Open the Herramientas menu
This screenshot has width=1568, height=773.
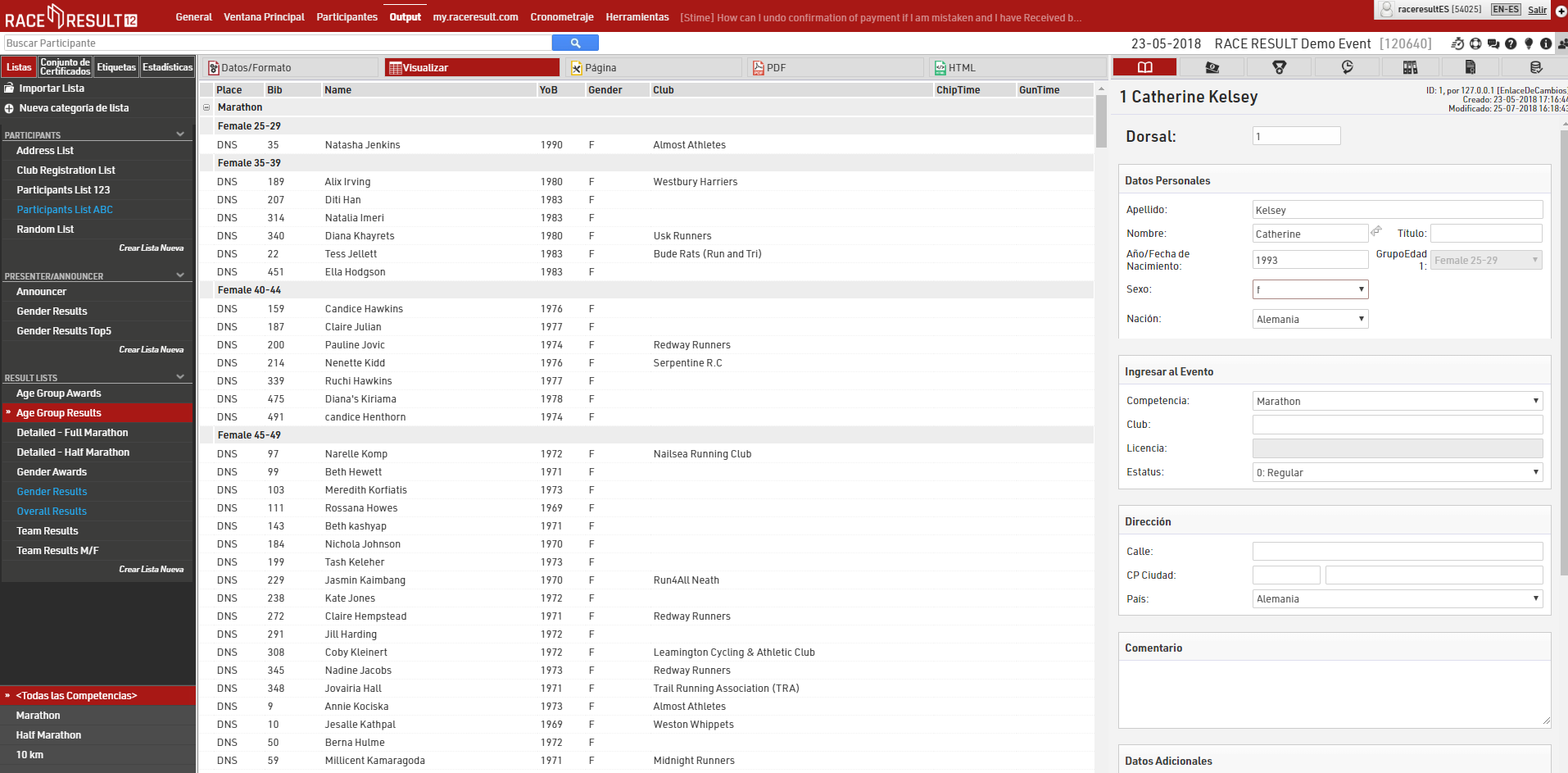(x=637, y=16)
